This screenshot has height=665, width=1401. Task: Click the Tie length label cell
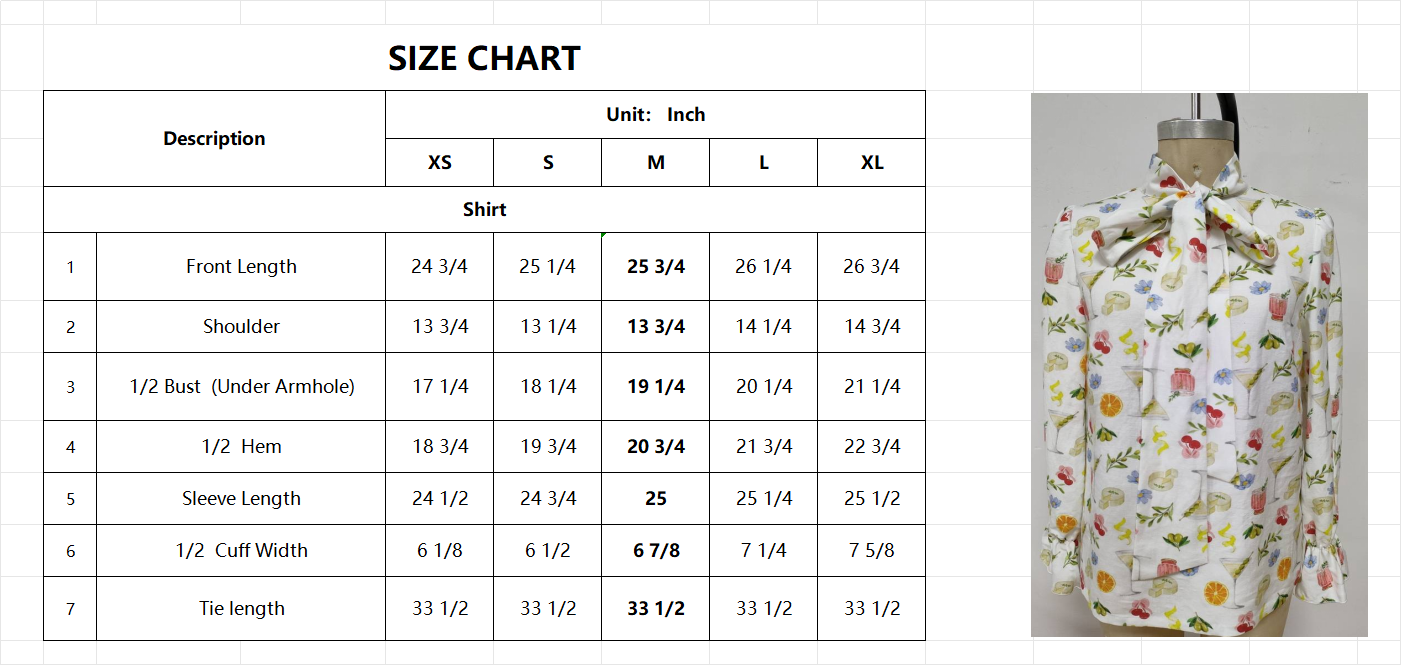pos(241,609)
